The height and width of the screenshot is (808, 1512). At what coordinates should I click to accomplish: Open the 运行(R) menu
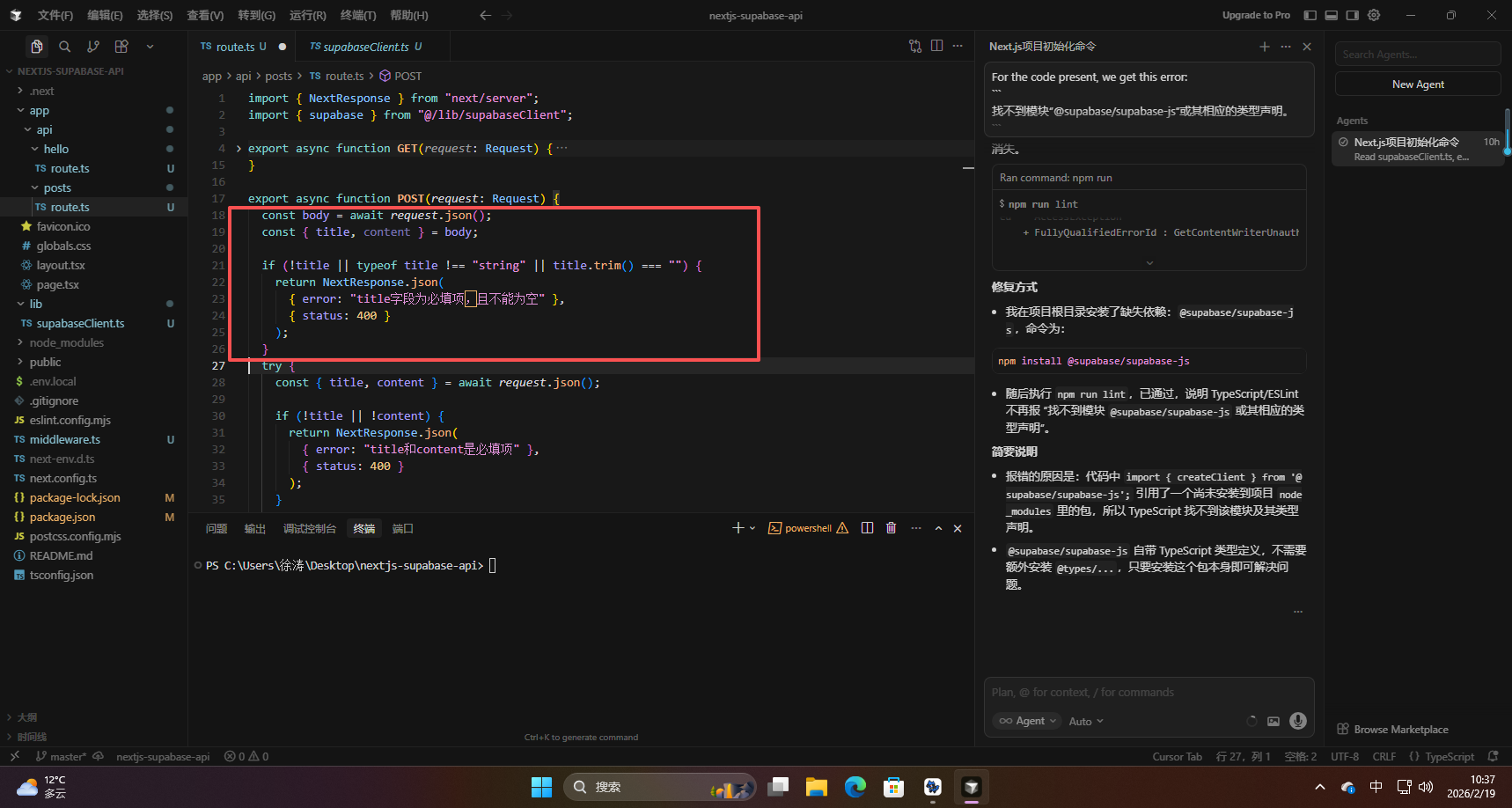[x=307, y=15]
